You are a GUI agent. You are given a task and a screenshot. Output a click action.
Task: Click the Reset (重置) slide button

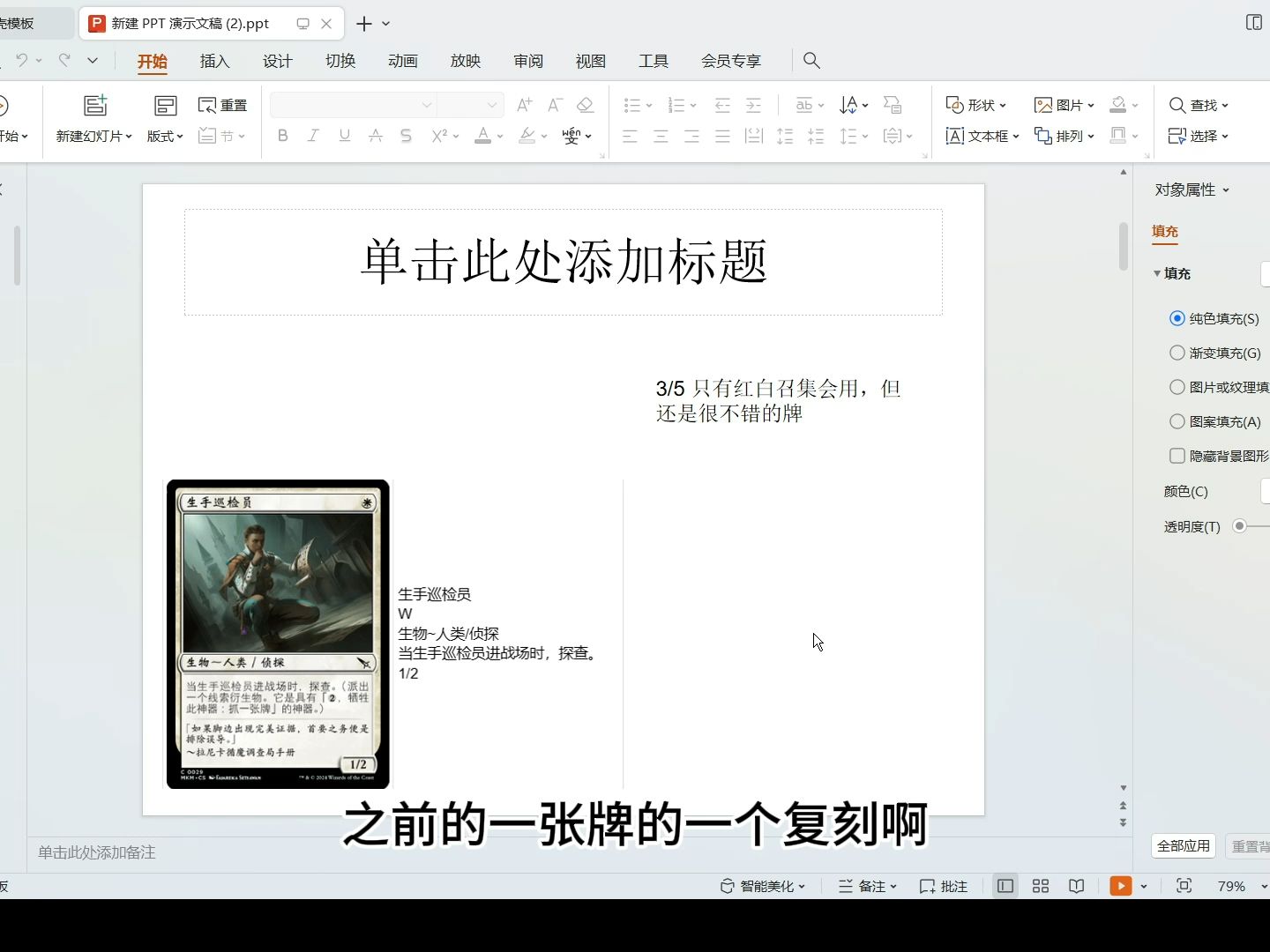tap(223, 105)
